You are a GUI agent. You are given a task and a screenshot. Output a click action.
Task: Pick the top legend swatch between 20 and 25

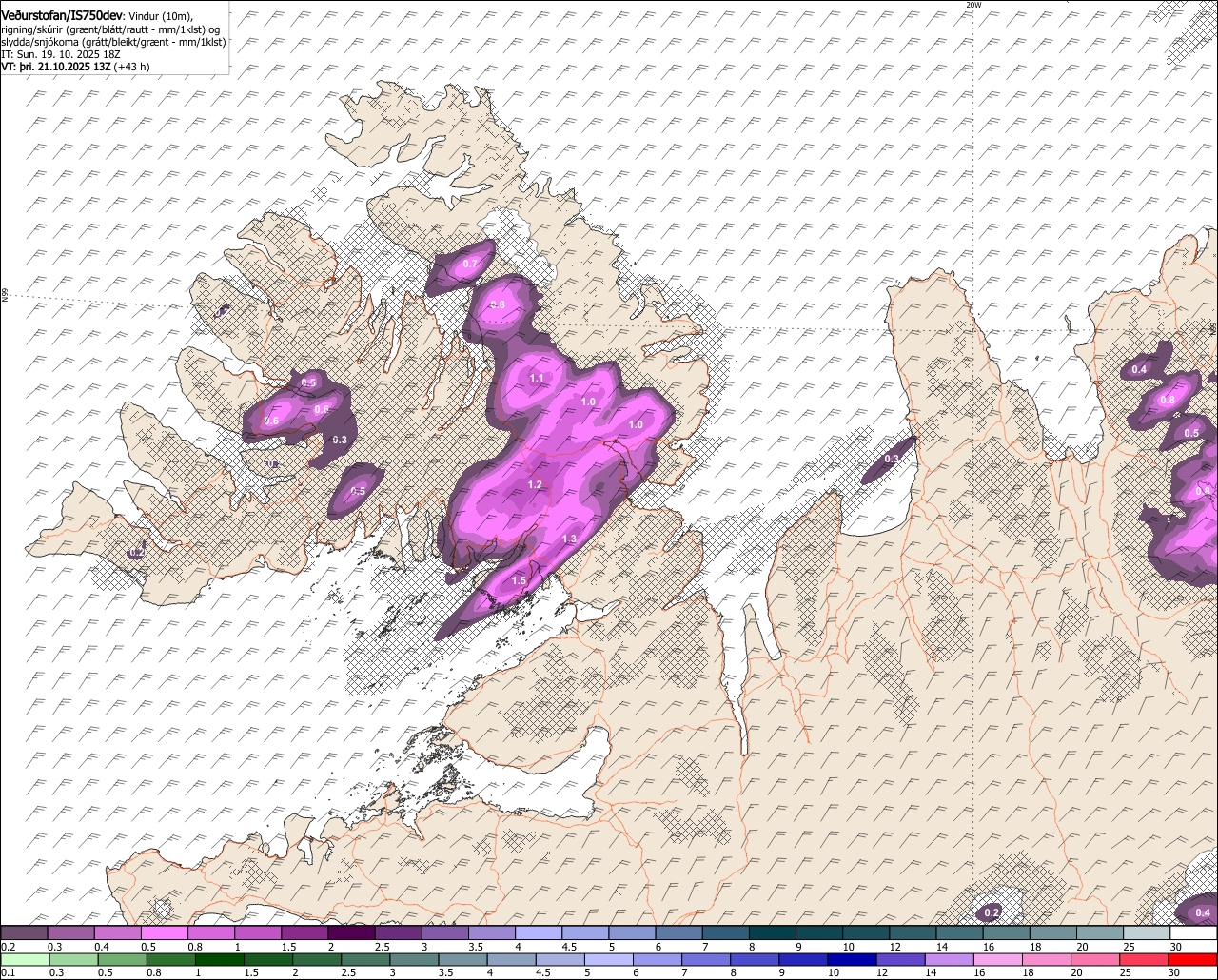pos(1100,933)
